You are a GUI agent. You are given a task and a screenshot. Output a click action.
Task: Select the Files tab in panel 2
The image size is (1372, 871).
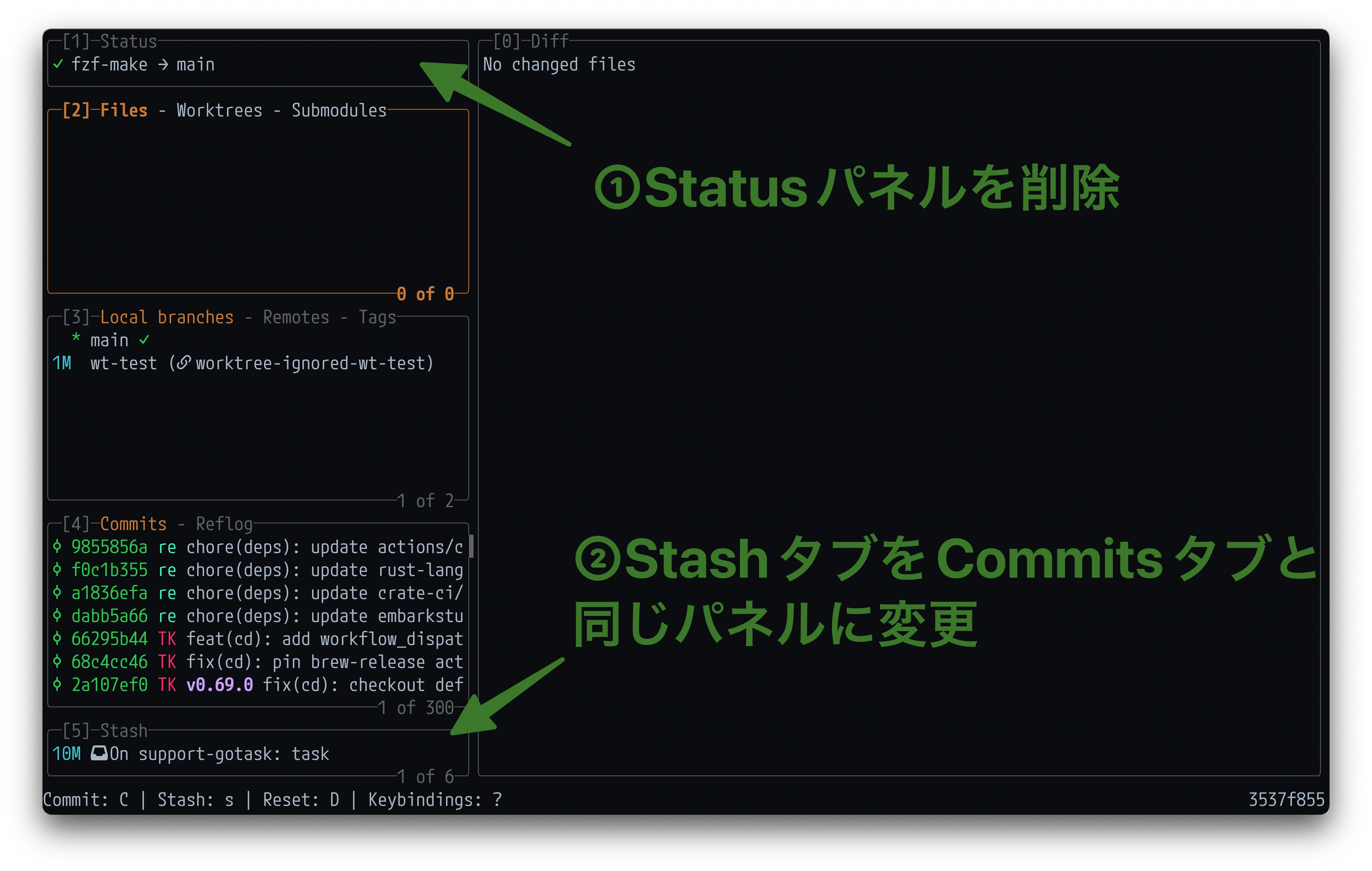(x=124, y=110)
